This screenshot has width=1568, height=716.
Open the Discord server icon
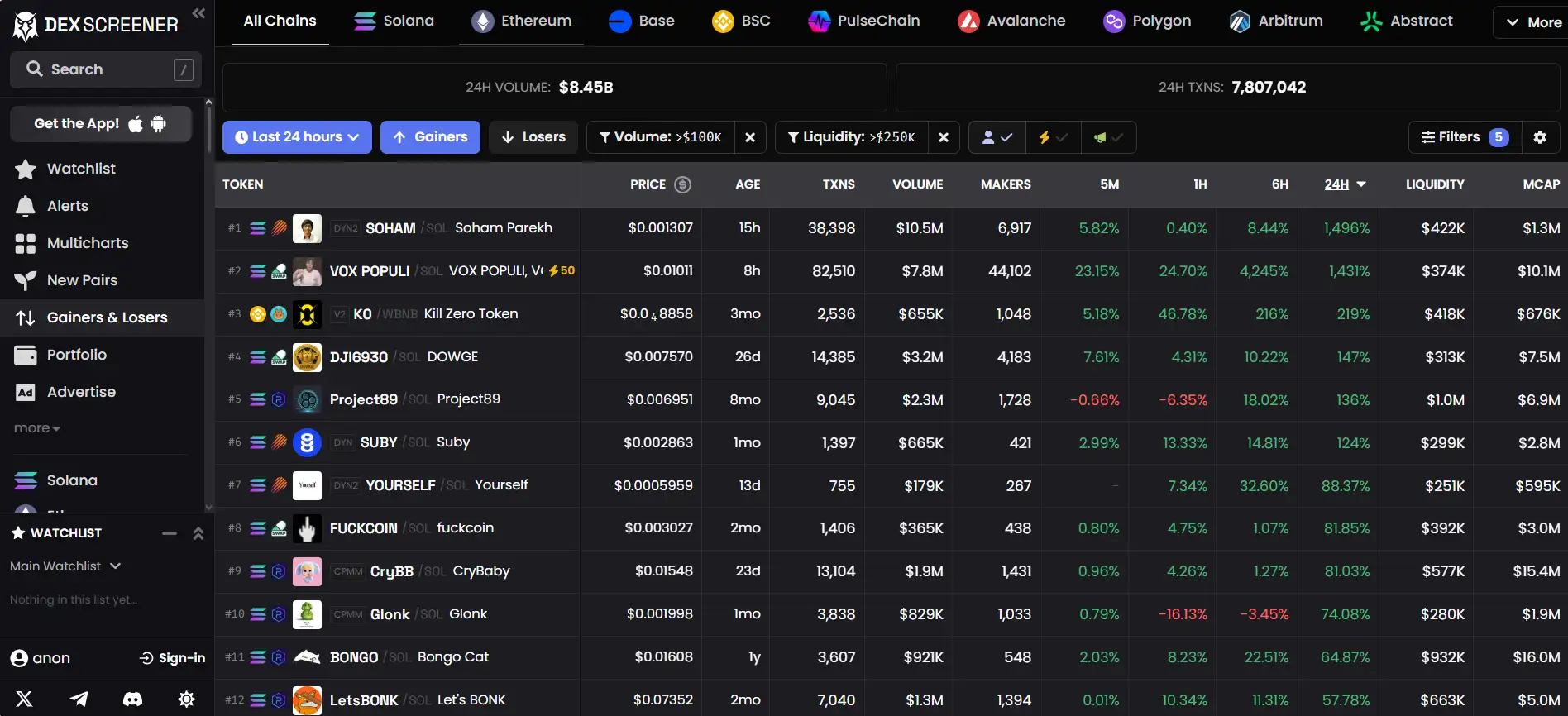click(132, 699)
